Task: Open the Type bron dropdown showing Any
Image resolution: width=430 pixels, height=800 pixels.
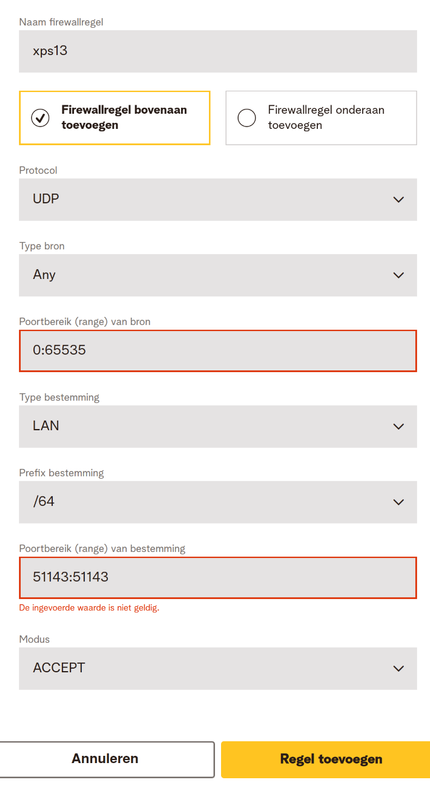Action: click(218, 275)
